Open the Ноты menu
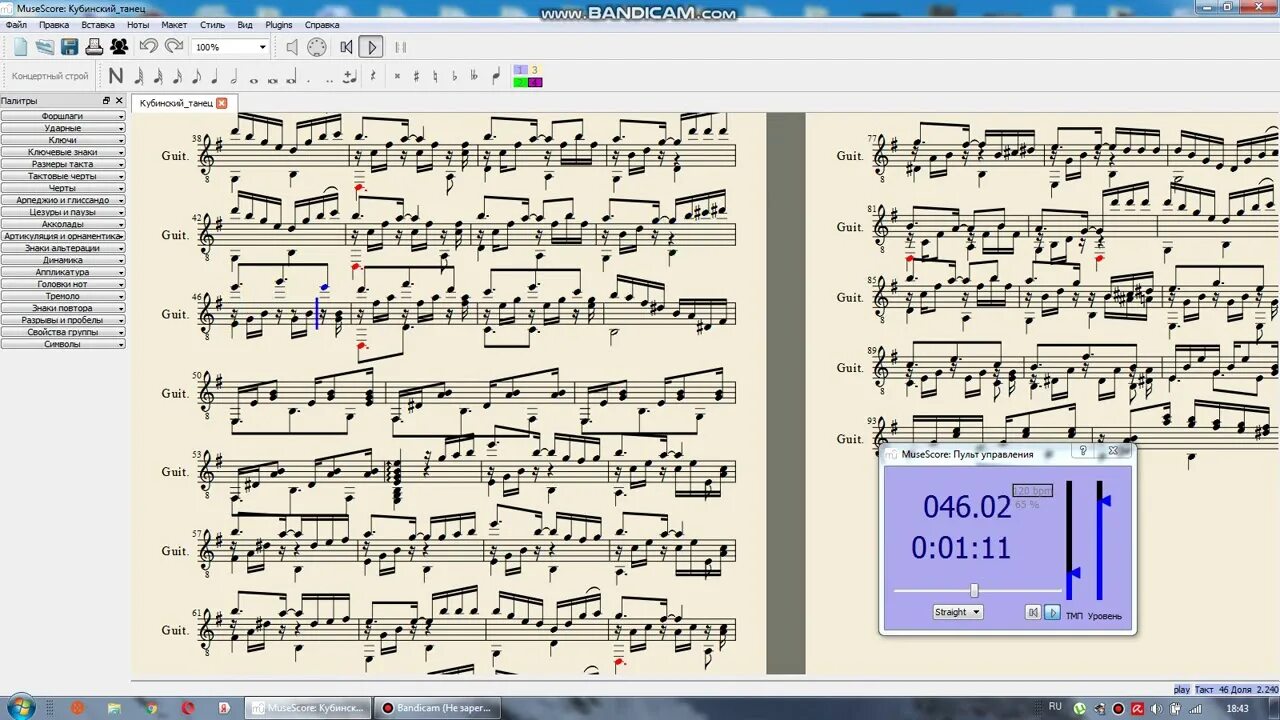The width and height of the screenshot is (1280, 720). pos(138,24)
